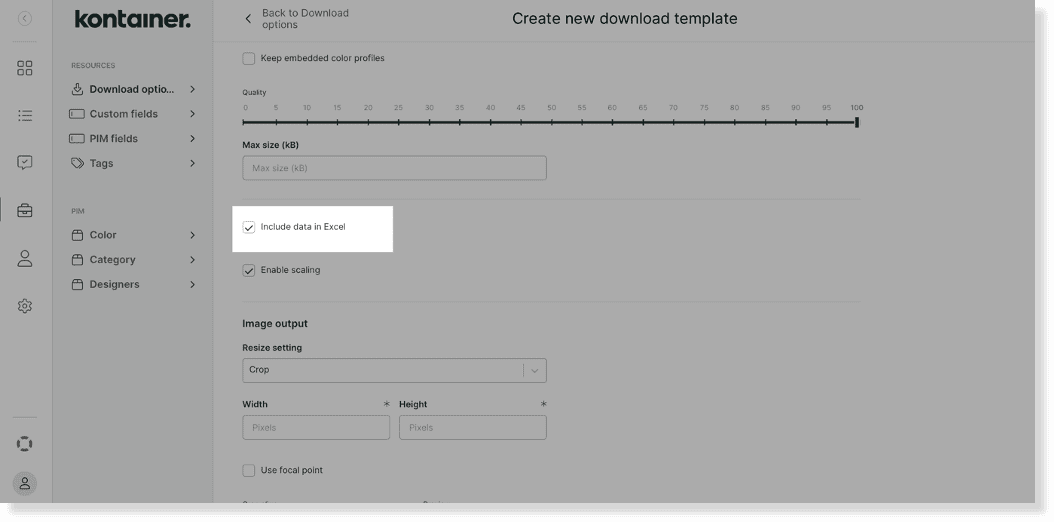Expand the Color chevron
The width and height of the screenshot is (1054, 522).
click(x=192, y=235)
